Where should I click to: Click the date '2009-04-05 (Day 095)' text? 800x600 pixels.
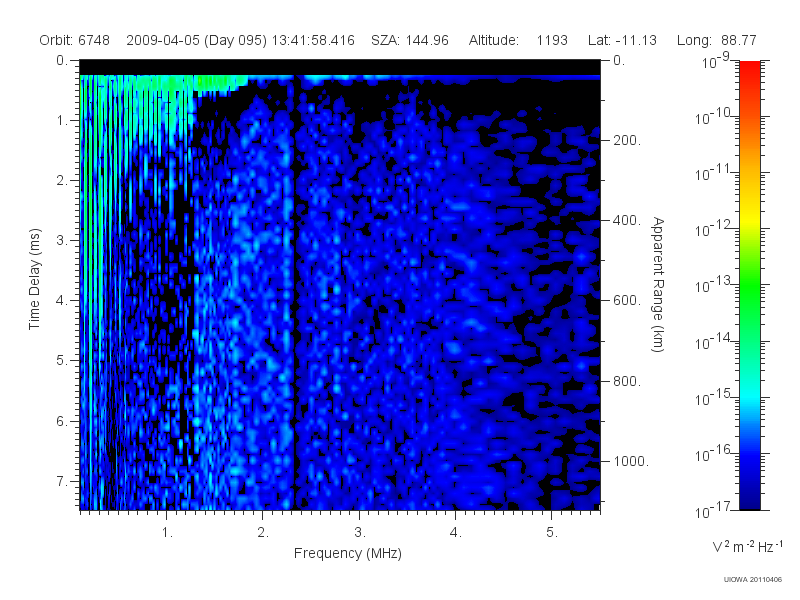[196, 40]
